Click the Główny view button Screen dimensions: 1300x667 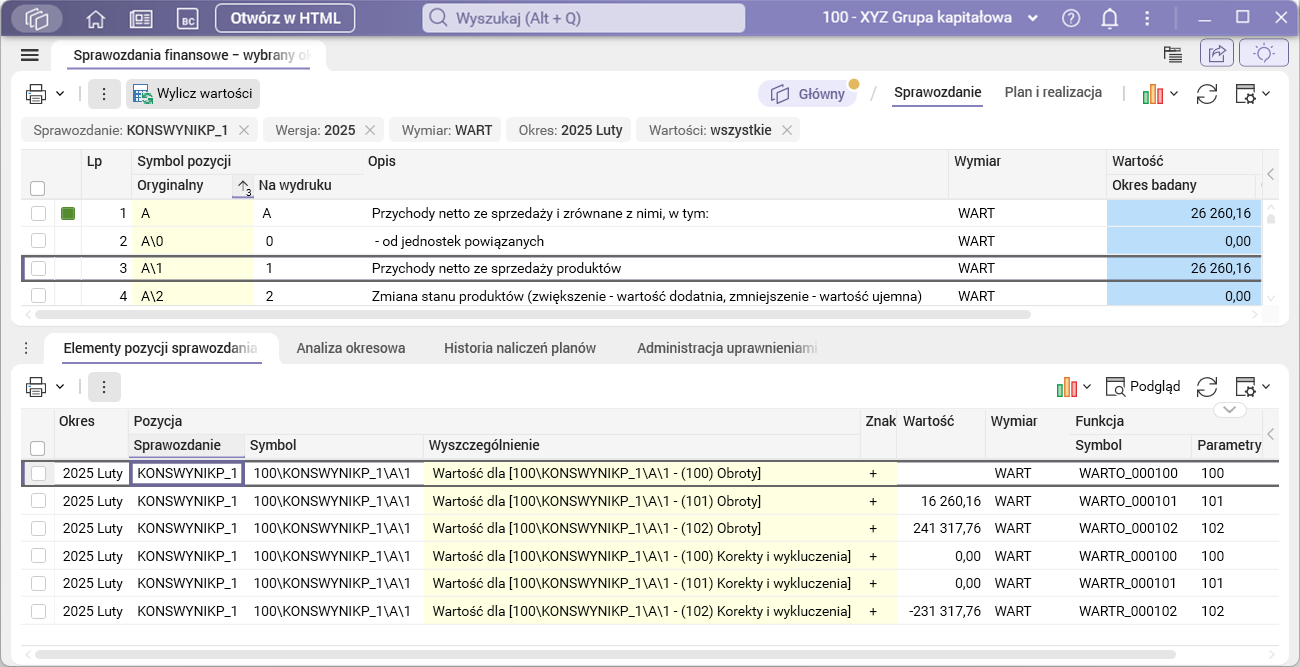pyautogui.click(x=807, y=94)
